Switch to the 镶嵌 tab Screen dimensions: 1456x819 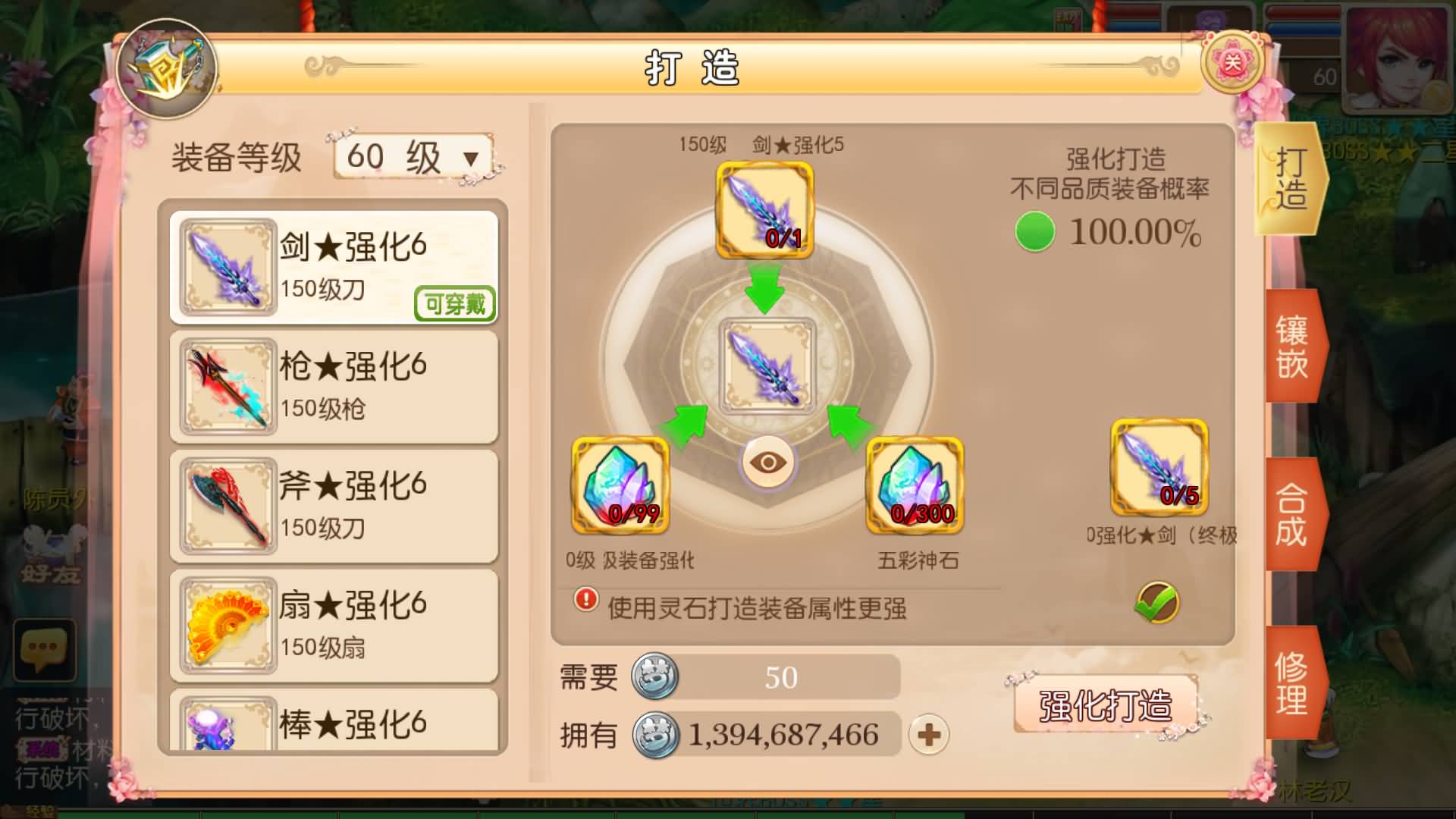[x=1294, y=347]
